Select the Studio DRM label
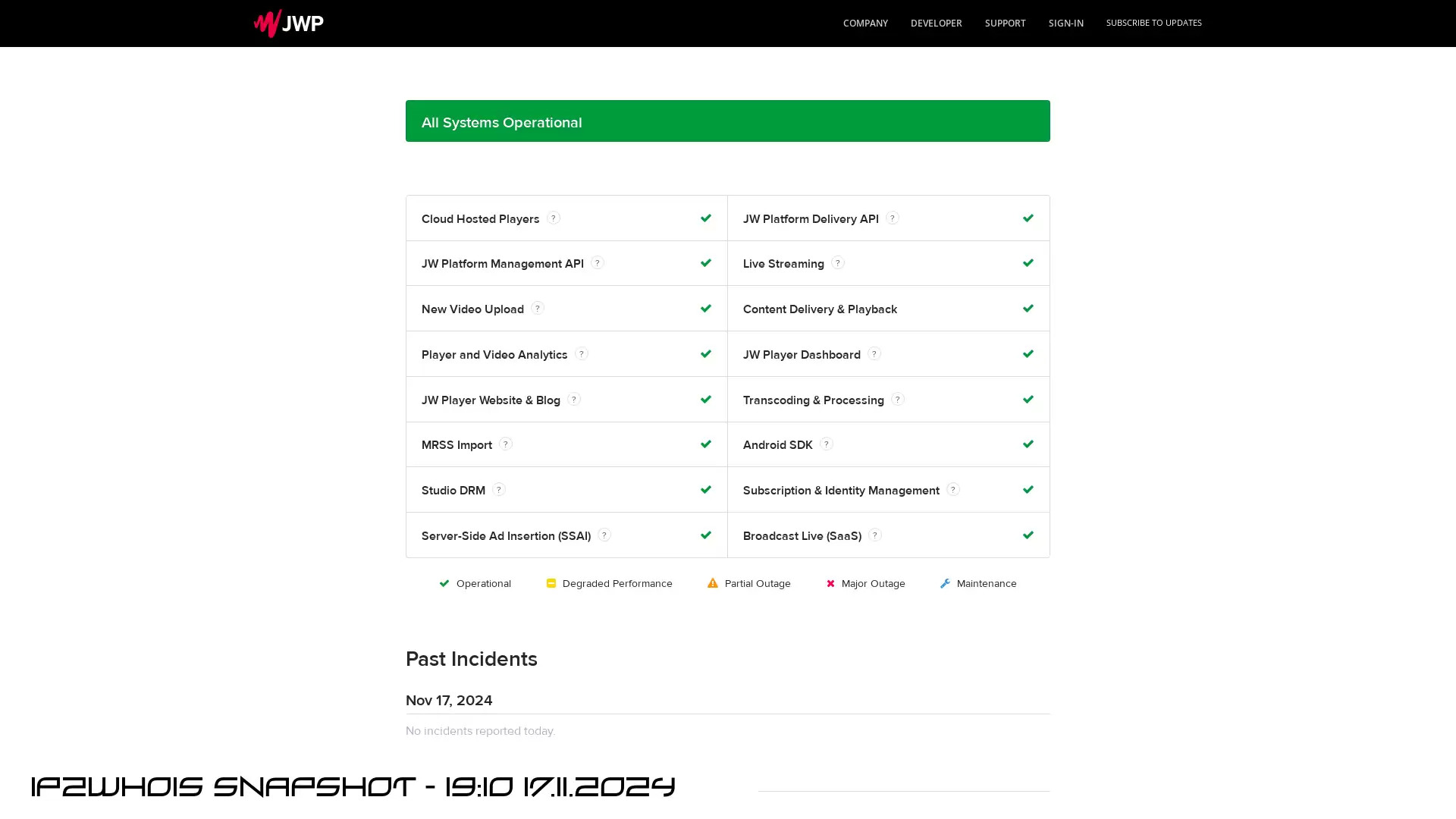The image size is (1456, 819). click(x=453, y=491)
